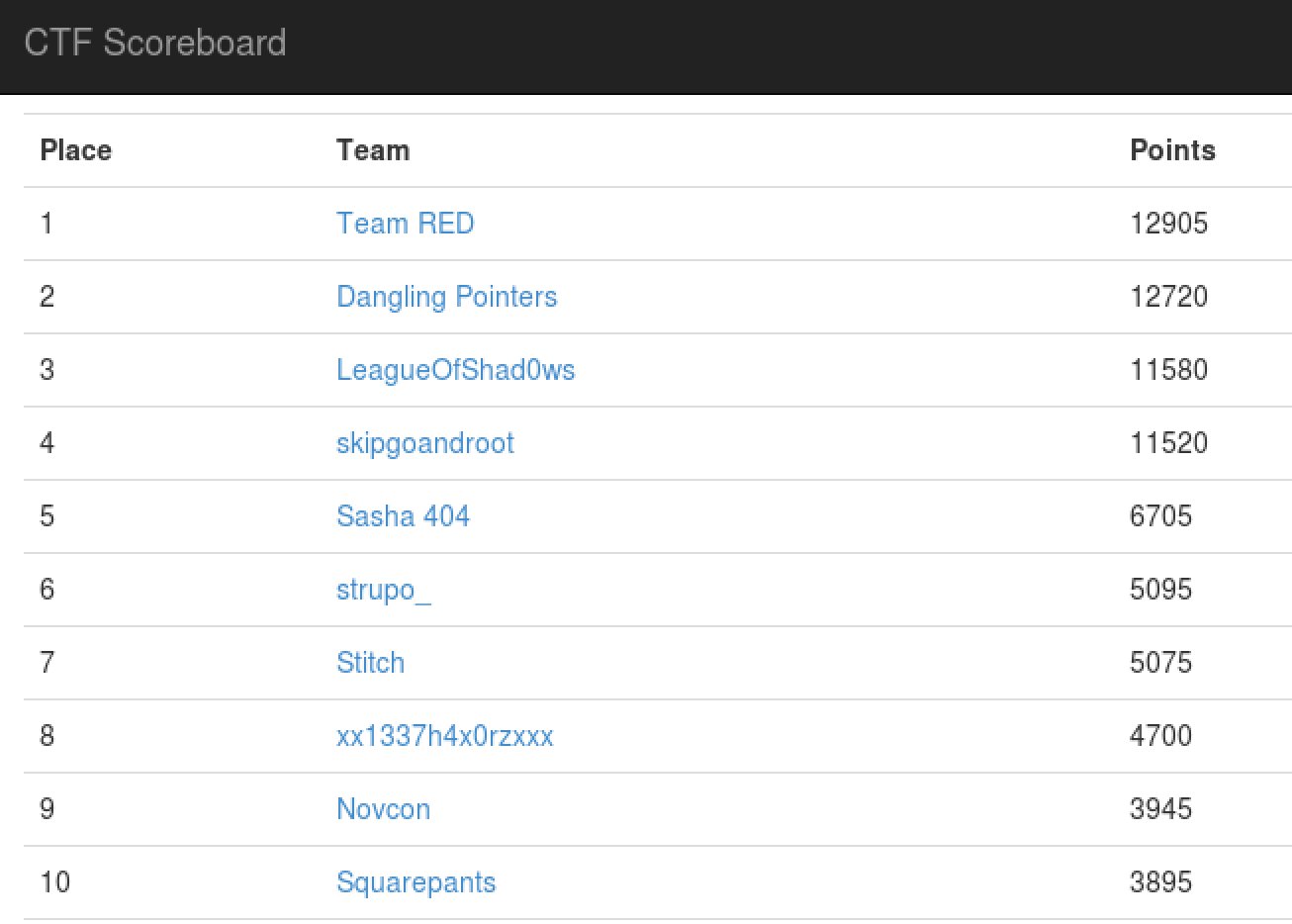Image resolution: width=1292 pixels, height=924 pixels.
Task: Click place number 1 in Team RED row
Action: pos(46,223)
